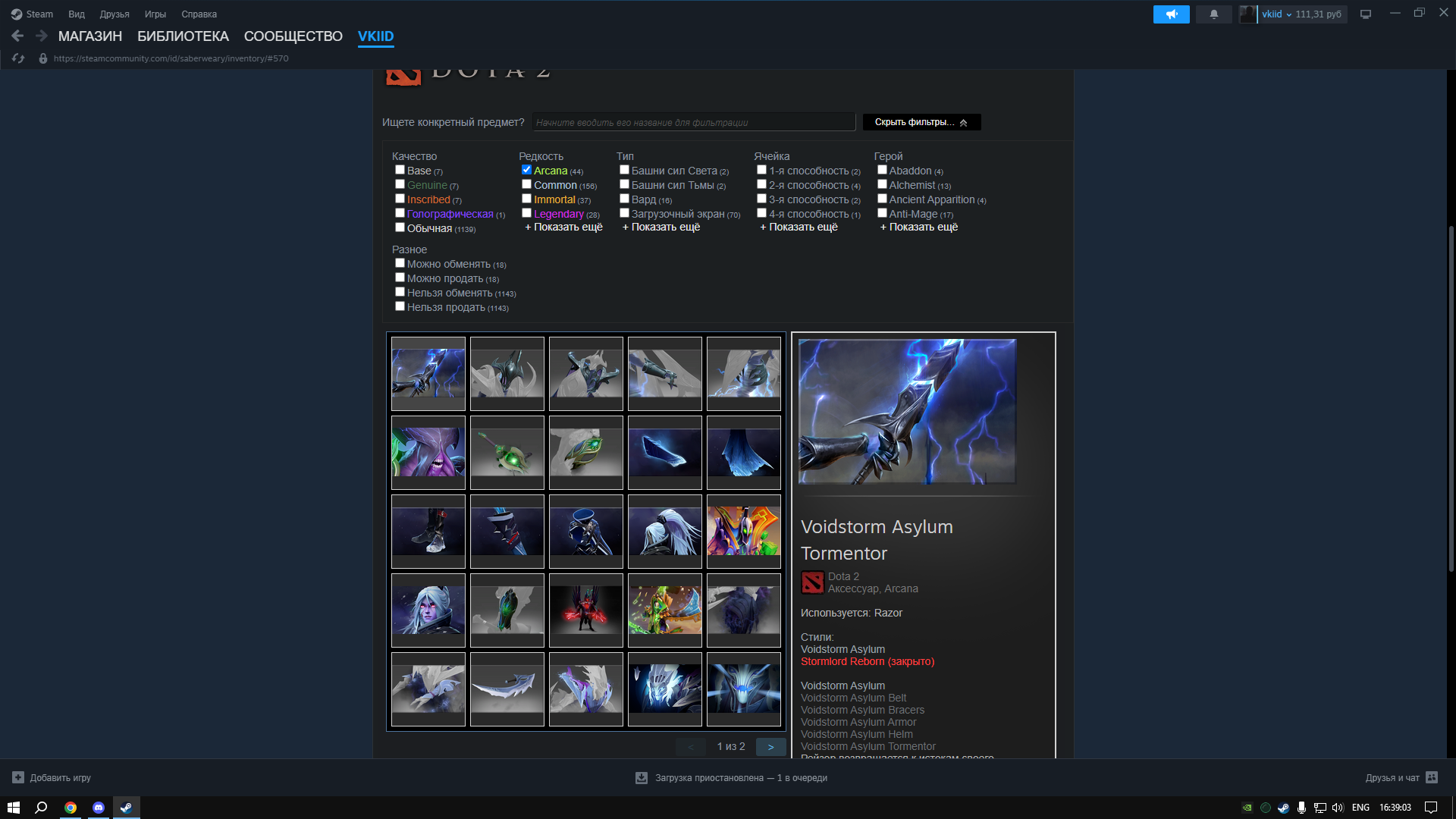Select the colorful orange mage inventory item
The image size is (1456, 819).
coord(744,532)
